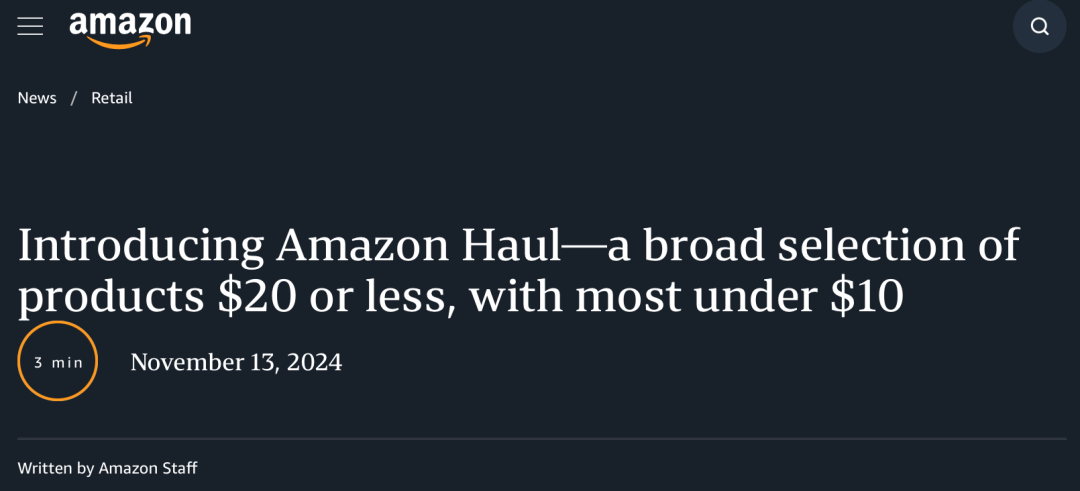Select the November 13, 2024 date
This screenshot has height=491, width=1080.
pyautogui.click(x=236, y=362)
